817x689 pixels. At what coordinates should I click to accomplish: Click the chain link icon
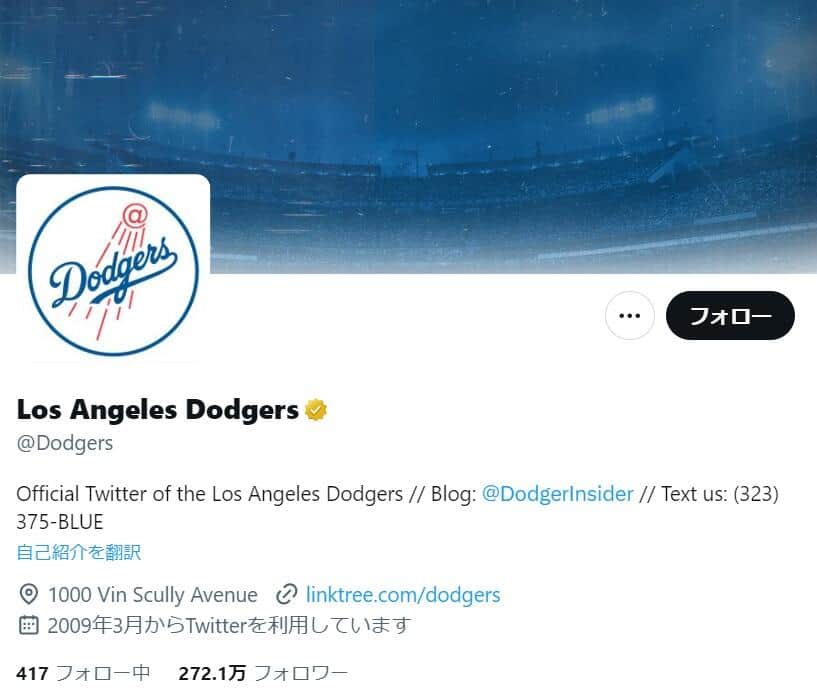click(286, 595)
